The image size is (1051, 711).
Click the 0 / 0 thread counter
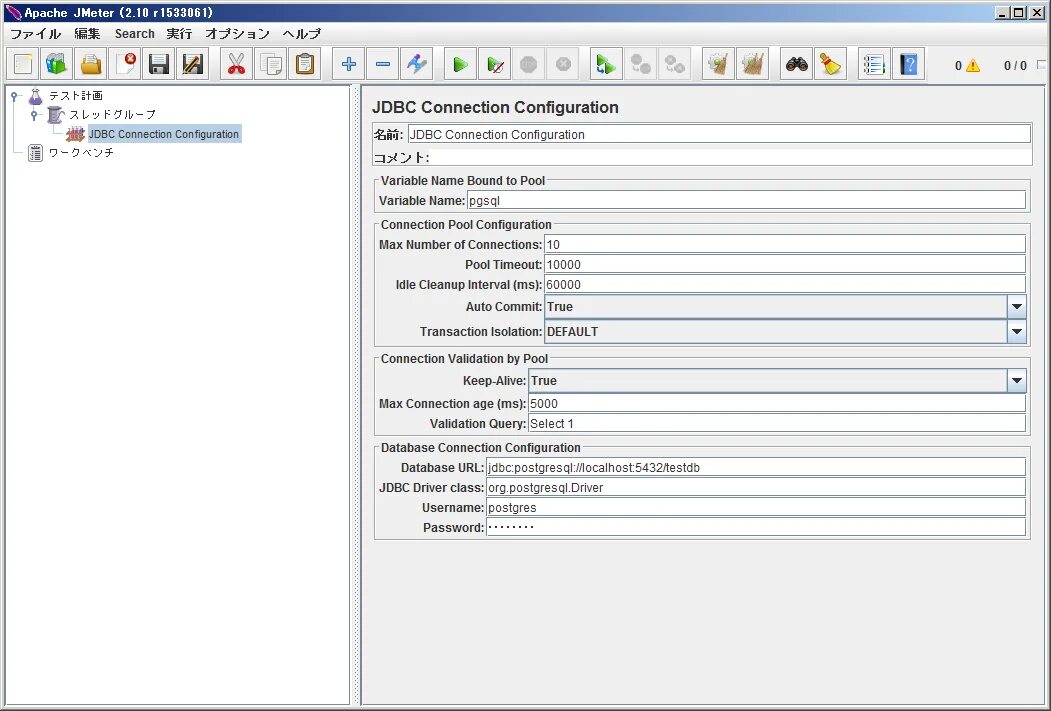click(1015, 66)
